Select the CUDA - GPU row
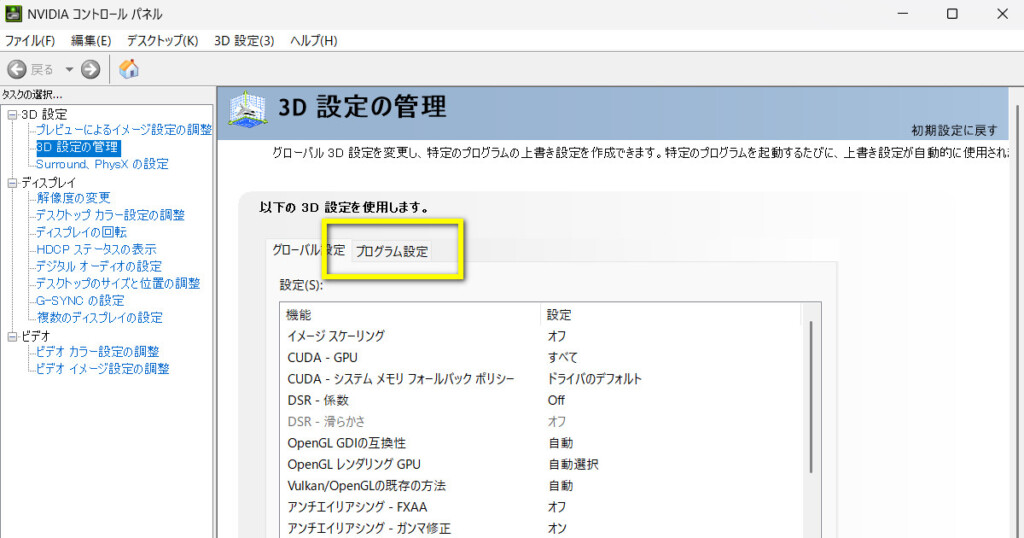1024x538 pixels. click(543, 357)
